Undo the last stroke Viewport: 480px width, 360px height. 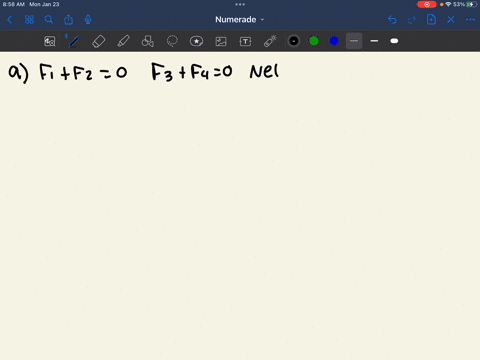(392, 20)
